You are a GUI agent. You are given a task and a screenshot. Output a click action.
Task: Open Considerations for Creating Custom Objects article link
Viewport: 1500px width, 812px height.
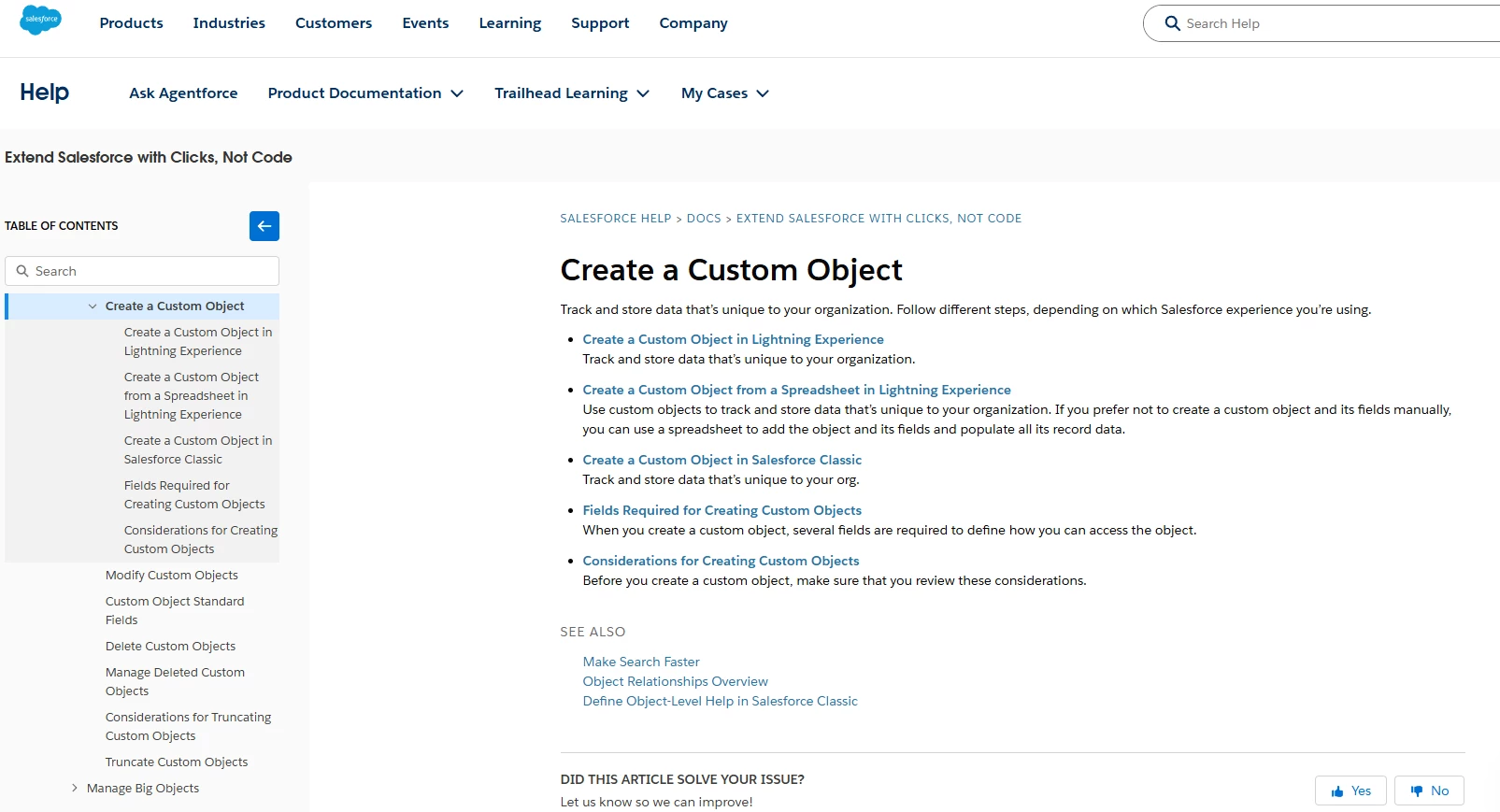pyautogui.click(x=721, y=561)
